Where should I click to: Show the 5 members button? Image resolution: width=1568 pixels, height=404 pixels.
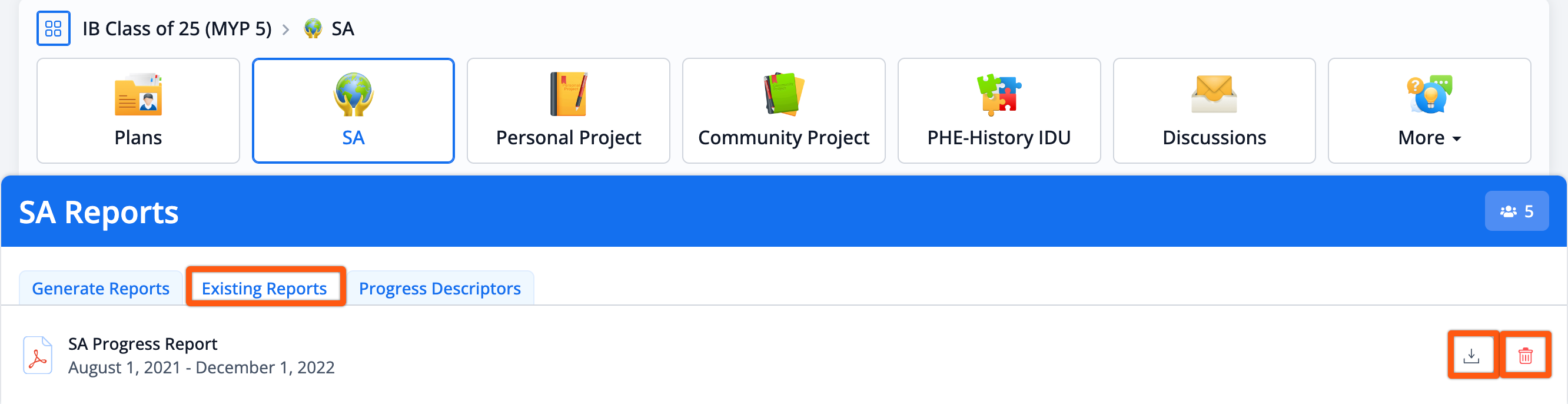pos(1516,211)
